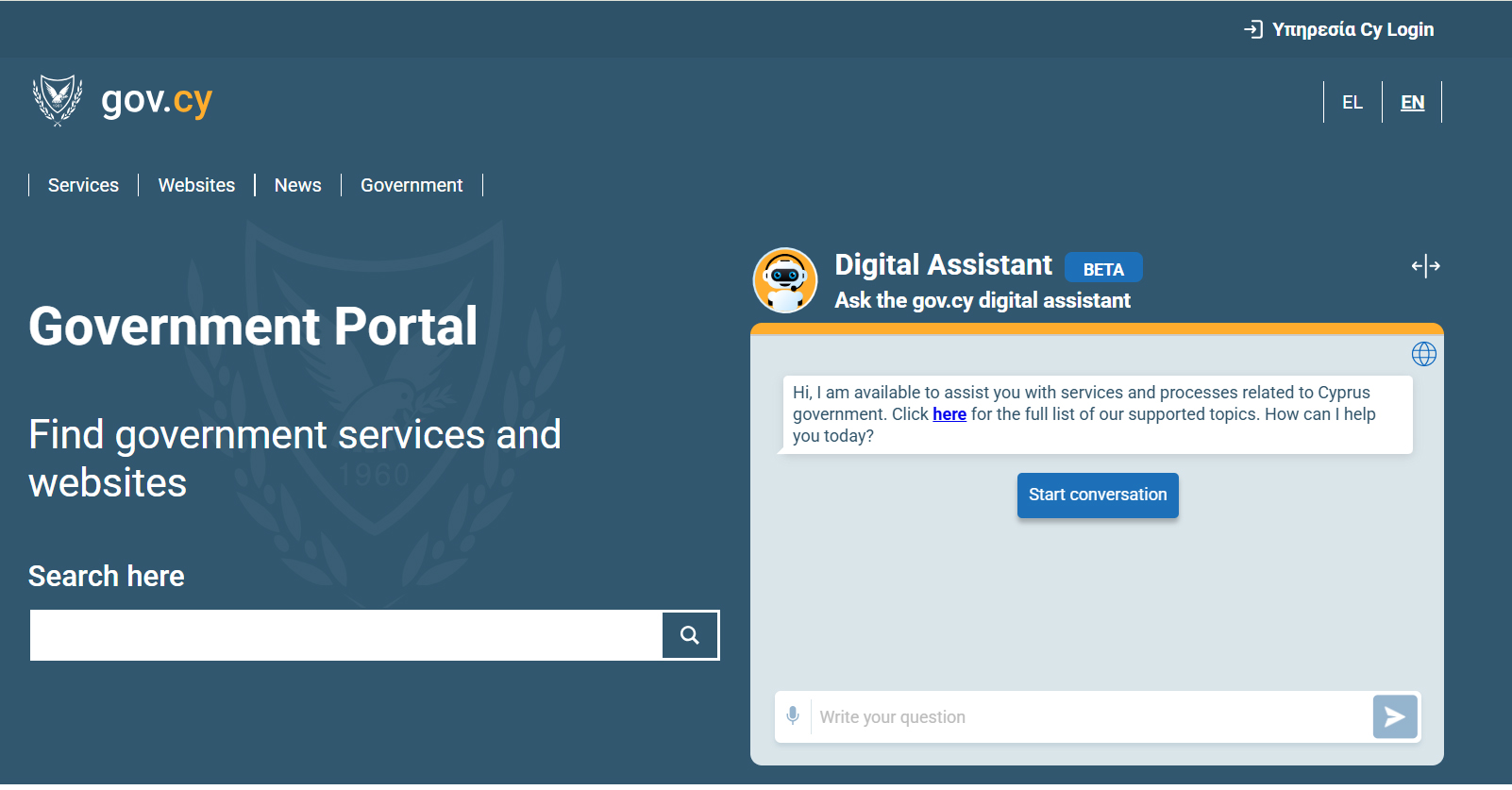Click the magnifier search button
The width and height of the screenshot is (1512, 790).
click(690, 635)
